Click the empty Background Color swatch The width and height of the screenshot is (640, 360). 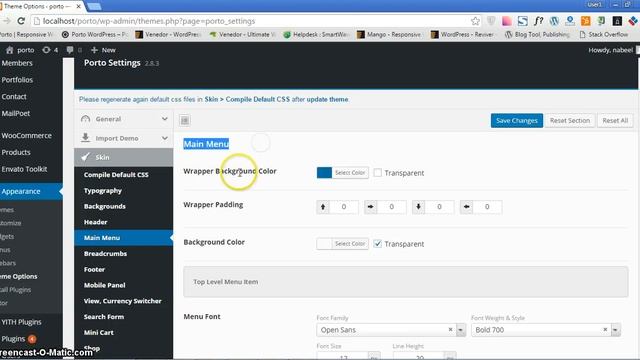(324, 244)
